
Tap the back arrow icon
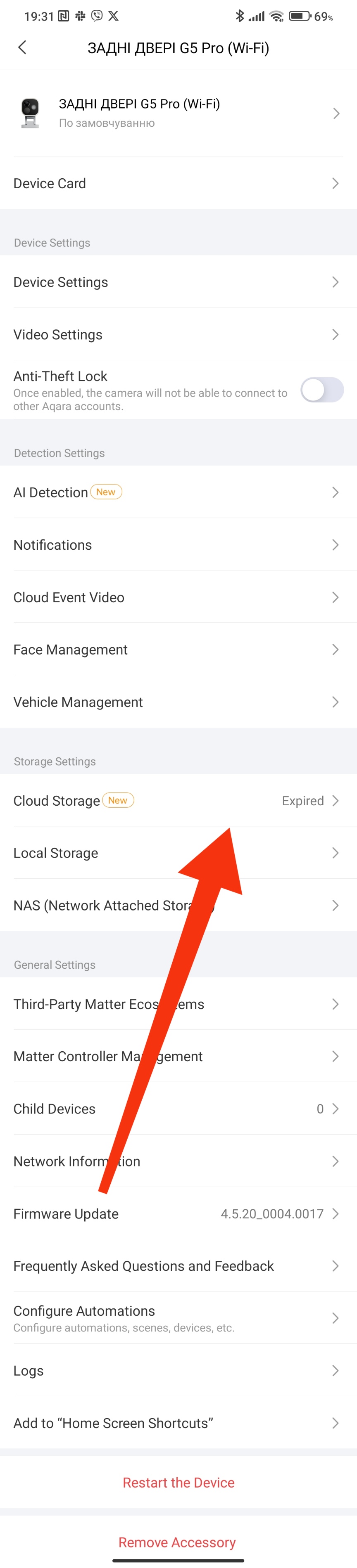pyautogui.click(x=23, y=47)
